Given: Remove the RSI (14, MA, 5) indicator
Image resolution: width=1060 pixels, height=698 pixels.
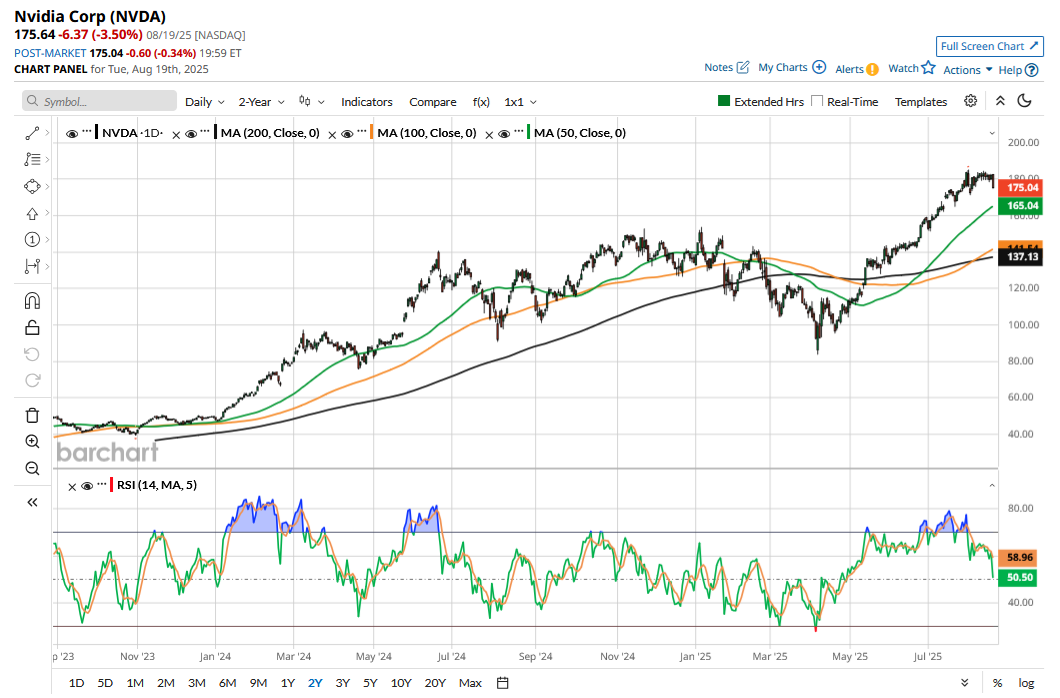Looking at the screenshot, I should (72, 487).
